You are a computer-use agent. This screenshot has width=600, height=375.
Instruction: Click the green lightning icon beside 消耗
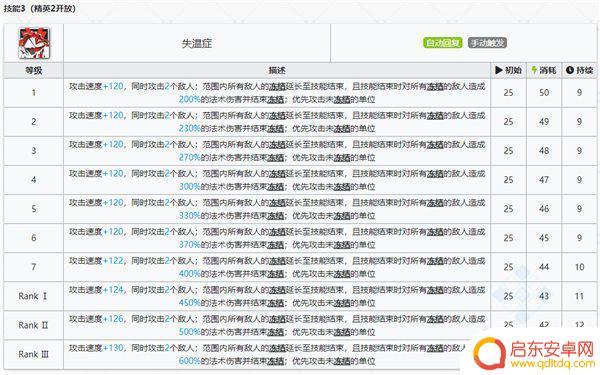click(x=534, y=70)
